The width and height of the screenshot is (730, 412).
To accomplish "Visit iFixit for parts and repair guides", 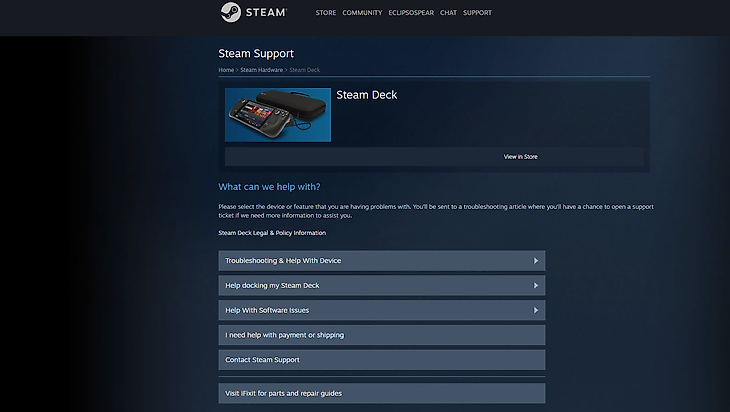I will [382, 393].
